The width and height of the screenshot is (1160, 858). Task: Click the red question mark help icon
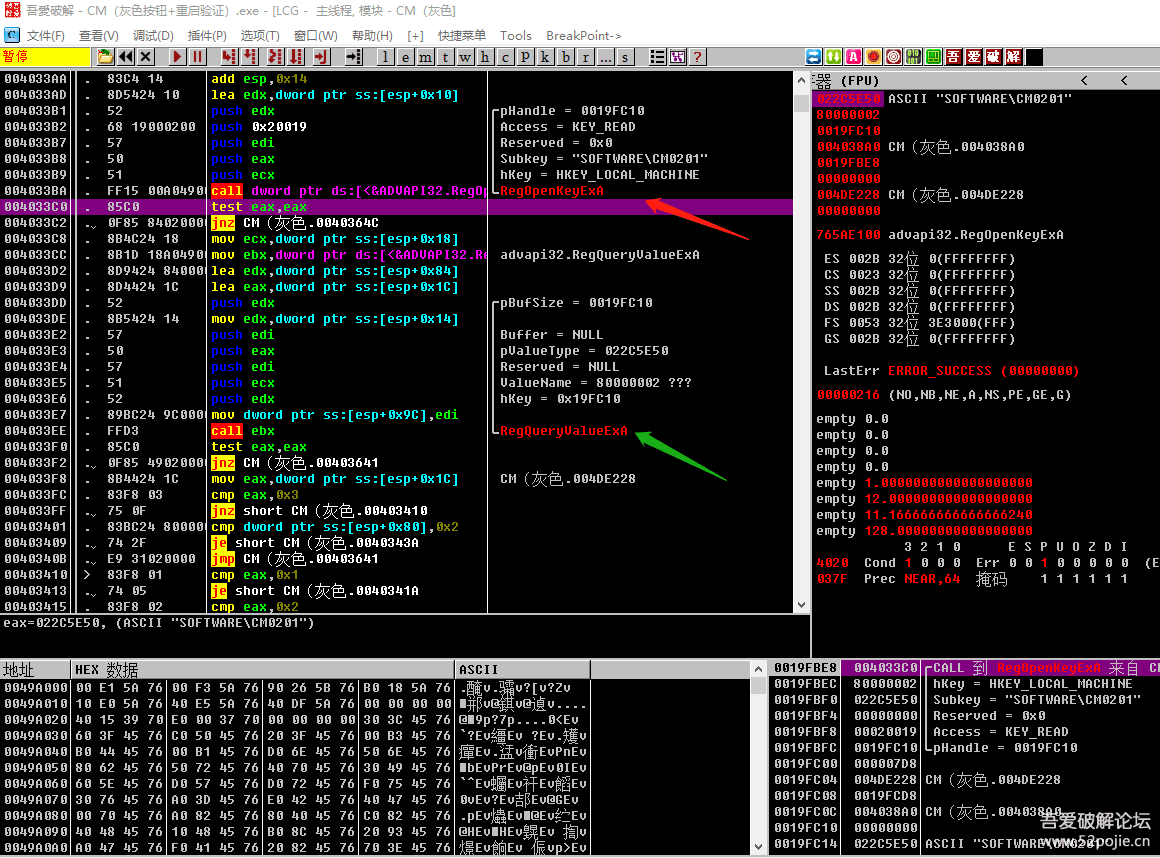tap(697, 57)
